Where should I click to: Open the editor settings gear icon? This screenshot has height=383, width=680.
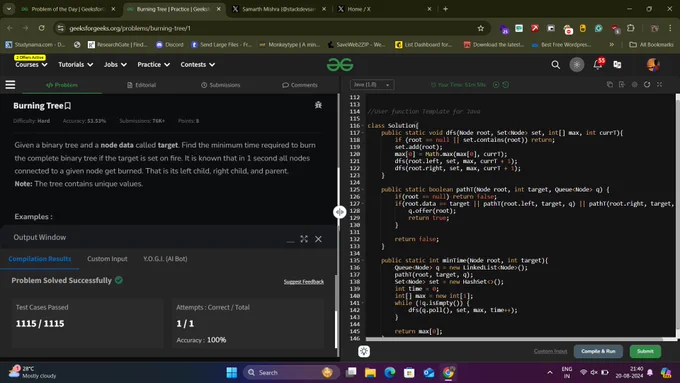(634, 85)
